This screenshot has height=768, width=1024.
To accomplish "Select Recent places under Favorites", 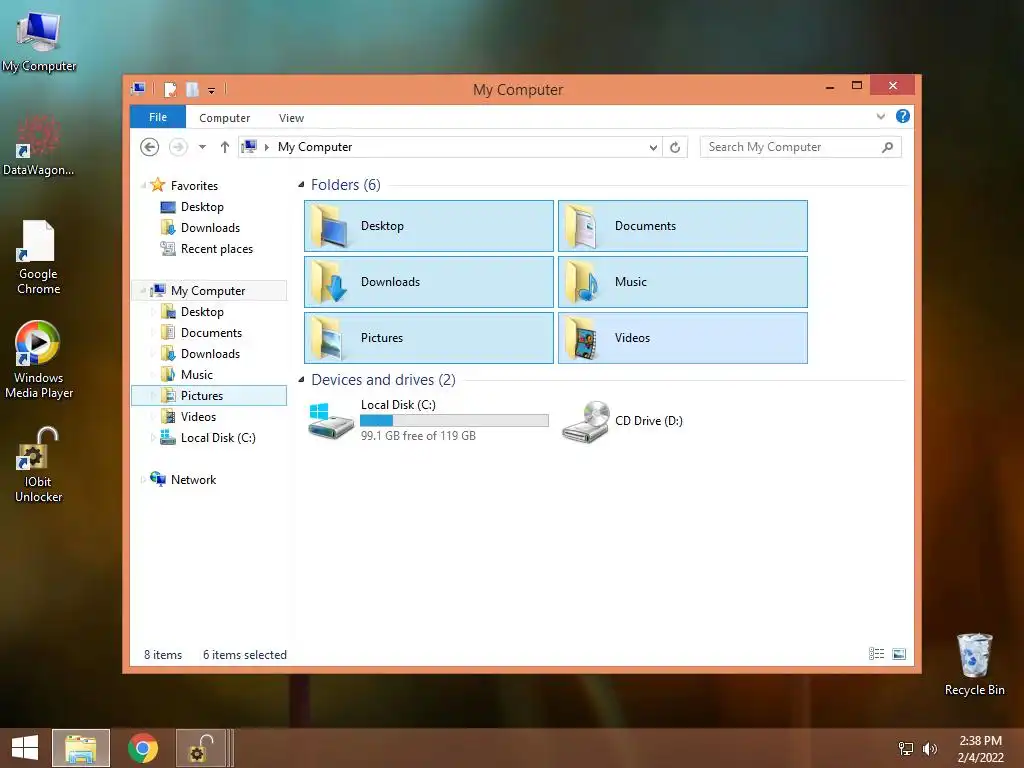I will (x=216, y=248).
